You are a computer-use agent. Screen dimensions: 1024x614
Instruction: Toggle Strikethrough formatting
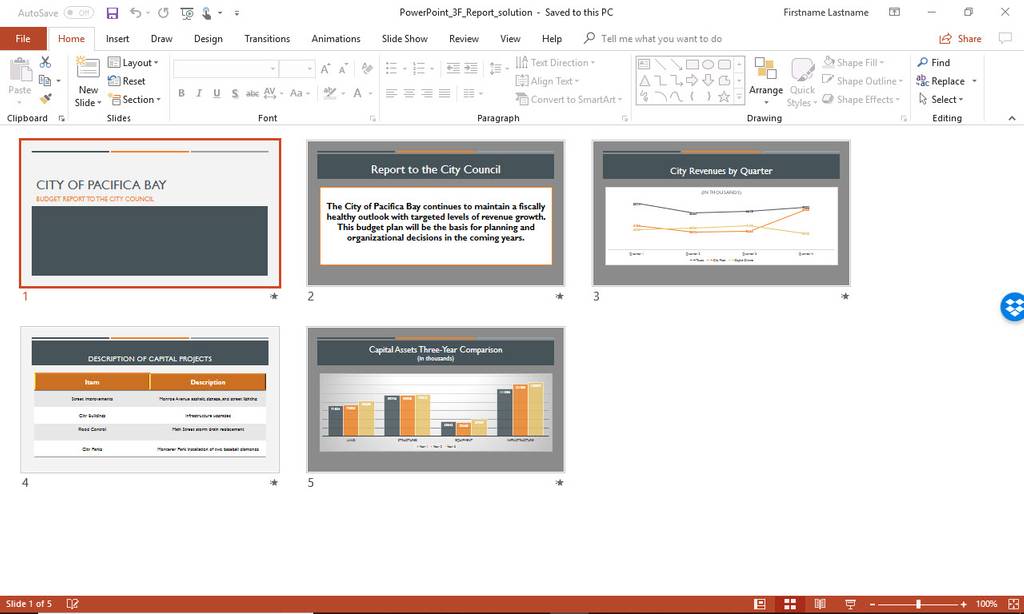point(252,93)
